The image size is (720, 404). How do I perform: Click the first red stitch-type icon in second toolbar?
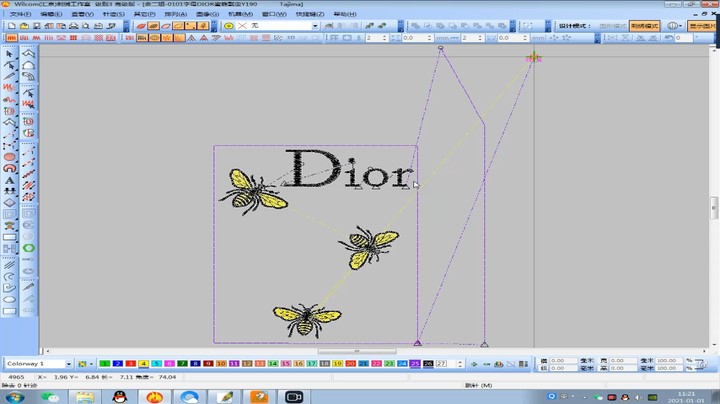point(11,38)
